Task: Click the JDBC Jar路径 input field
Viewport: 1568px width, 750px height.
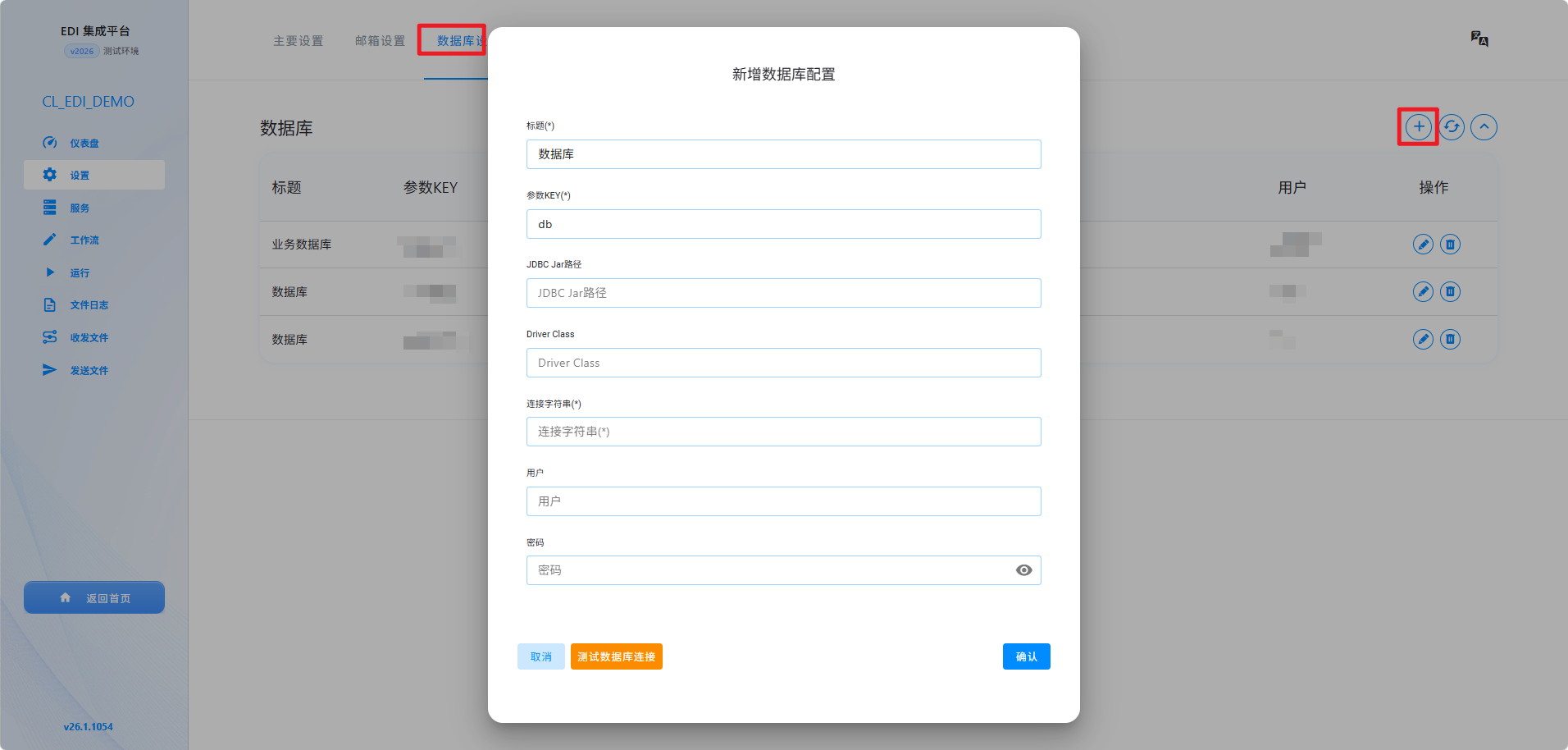Action: point(784,293)
